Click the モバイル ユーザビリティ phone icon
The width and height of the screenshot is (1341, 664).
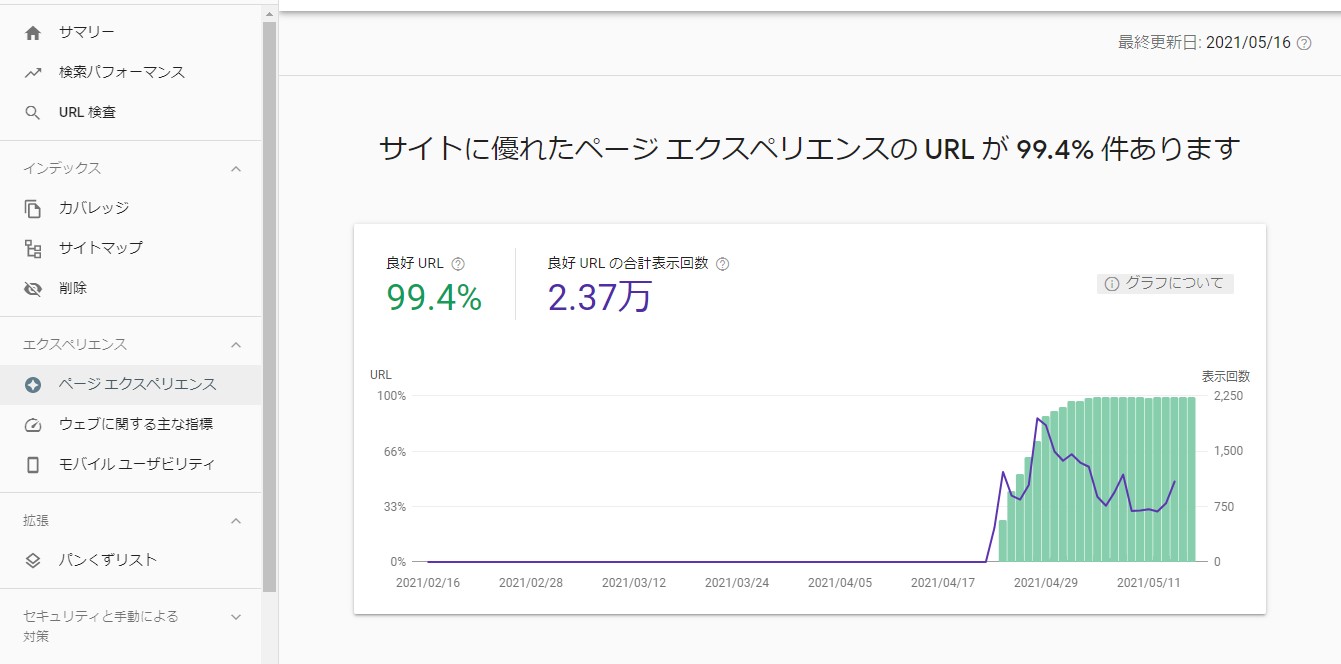(x=33, y=465)
